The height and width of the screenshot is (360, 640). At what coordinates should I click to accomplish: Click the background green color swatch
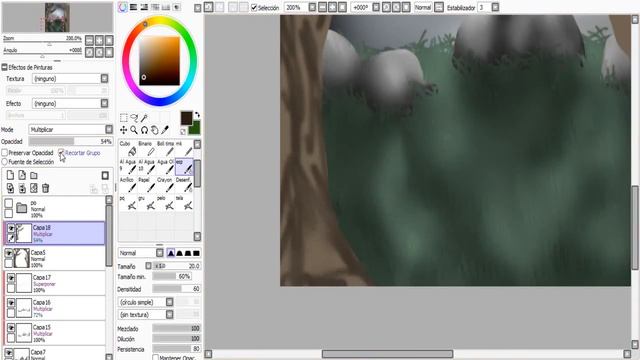pyautogui.click(x=196, y=128)
